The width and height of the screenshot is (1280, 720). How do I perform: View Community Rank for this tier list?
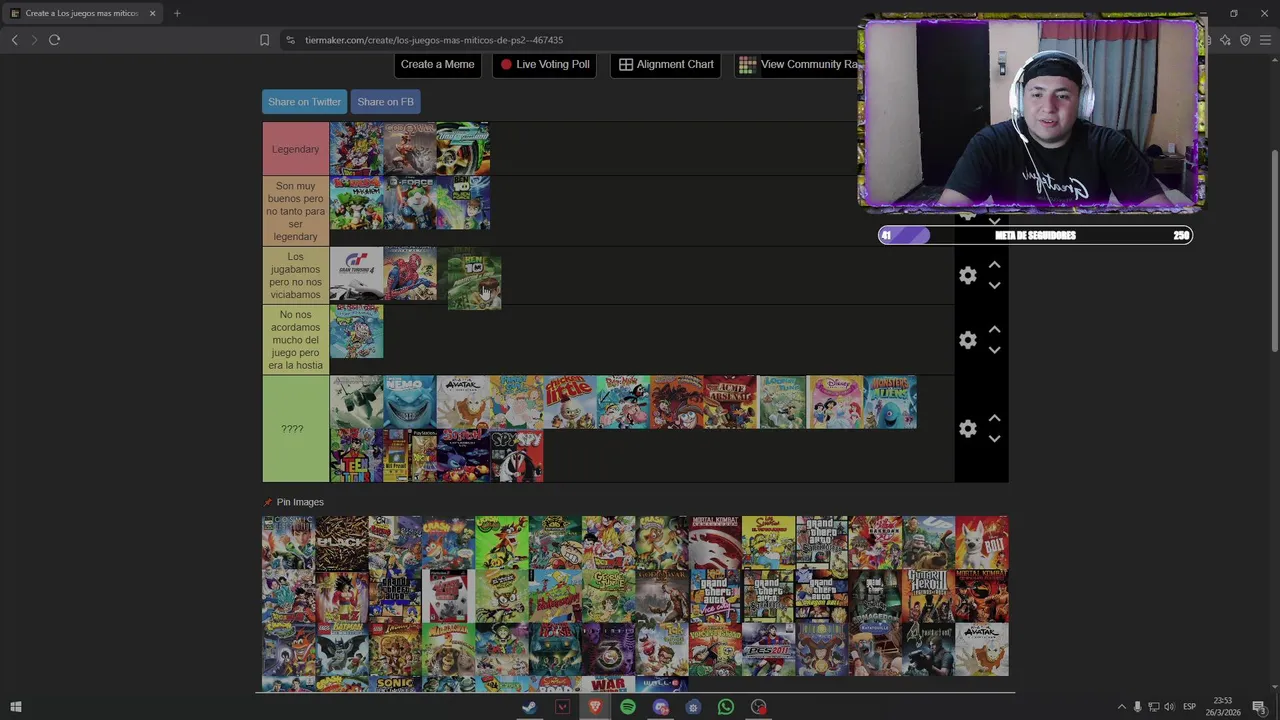pyautogui.click(x=797, y=64)
